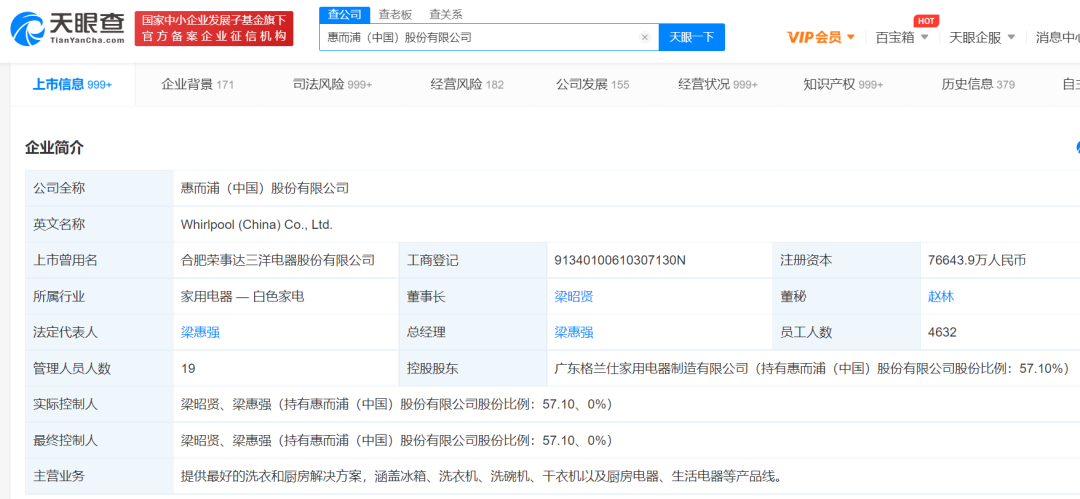Click the 所属行业 label cell
Viewport: 1080px width, 499px height.
[99, 296]
